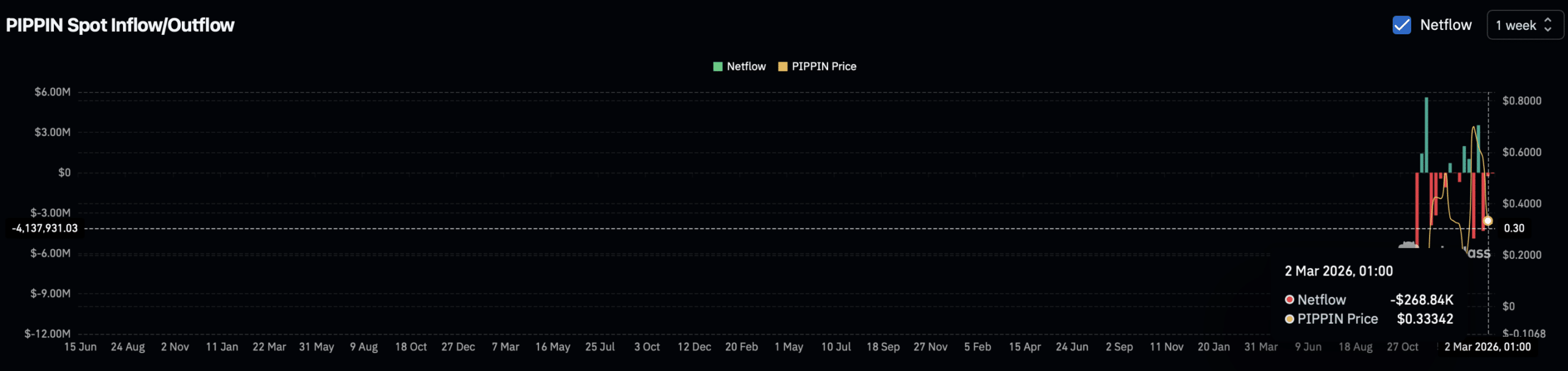Click the 15 Jun x-axis date

80,347
